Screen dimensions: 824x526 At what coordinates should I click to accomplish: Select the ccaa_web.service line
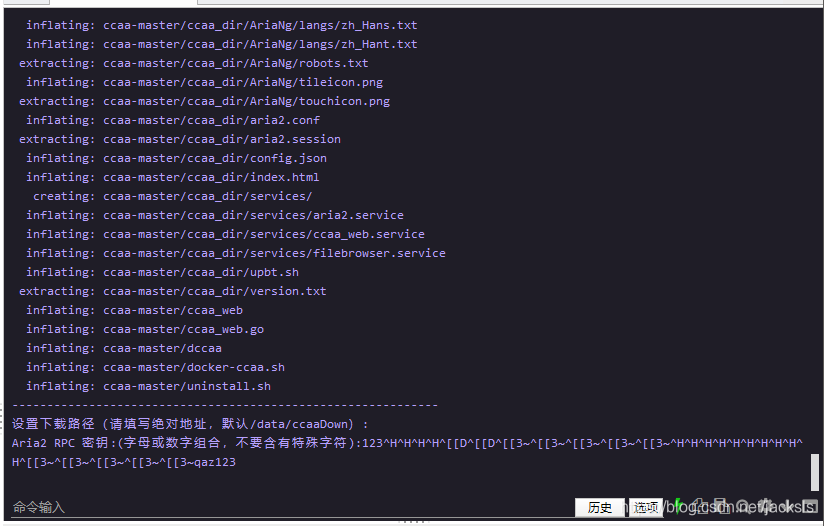pyautogui.click(x=225, y=234)
